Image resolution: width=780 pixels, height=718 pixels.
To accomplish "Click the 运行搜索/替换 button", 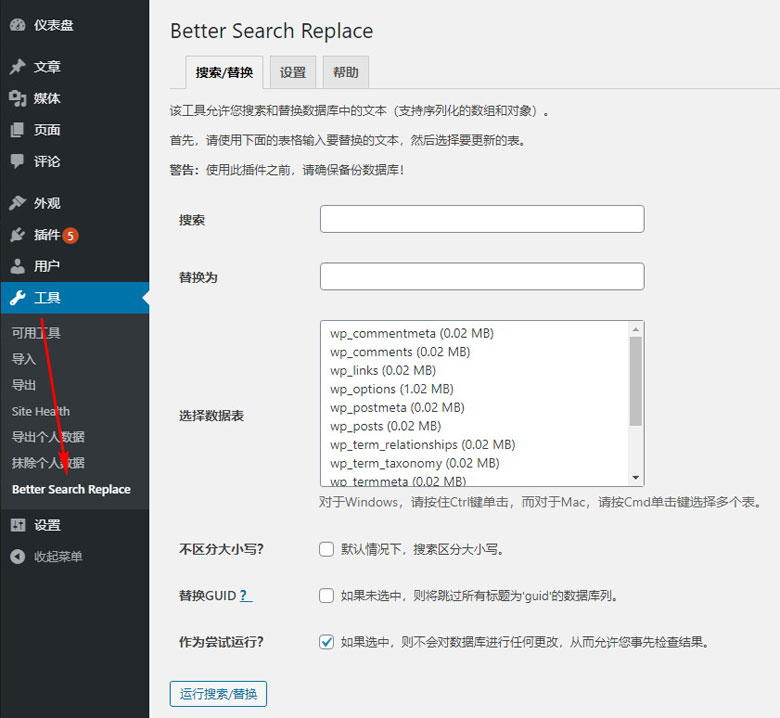I will [x=218, y=694].
